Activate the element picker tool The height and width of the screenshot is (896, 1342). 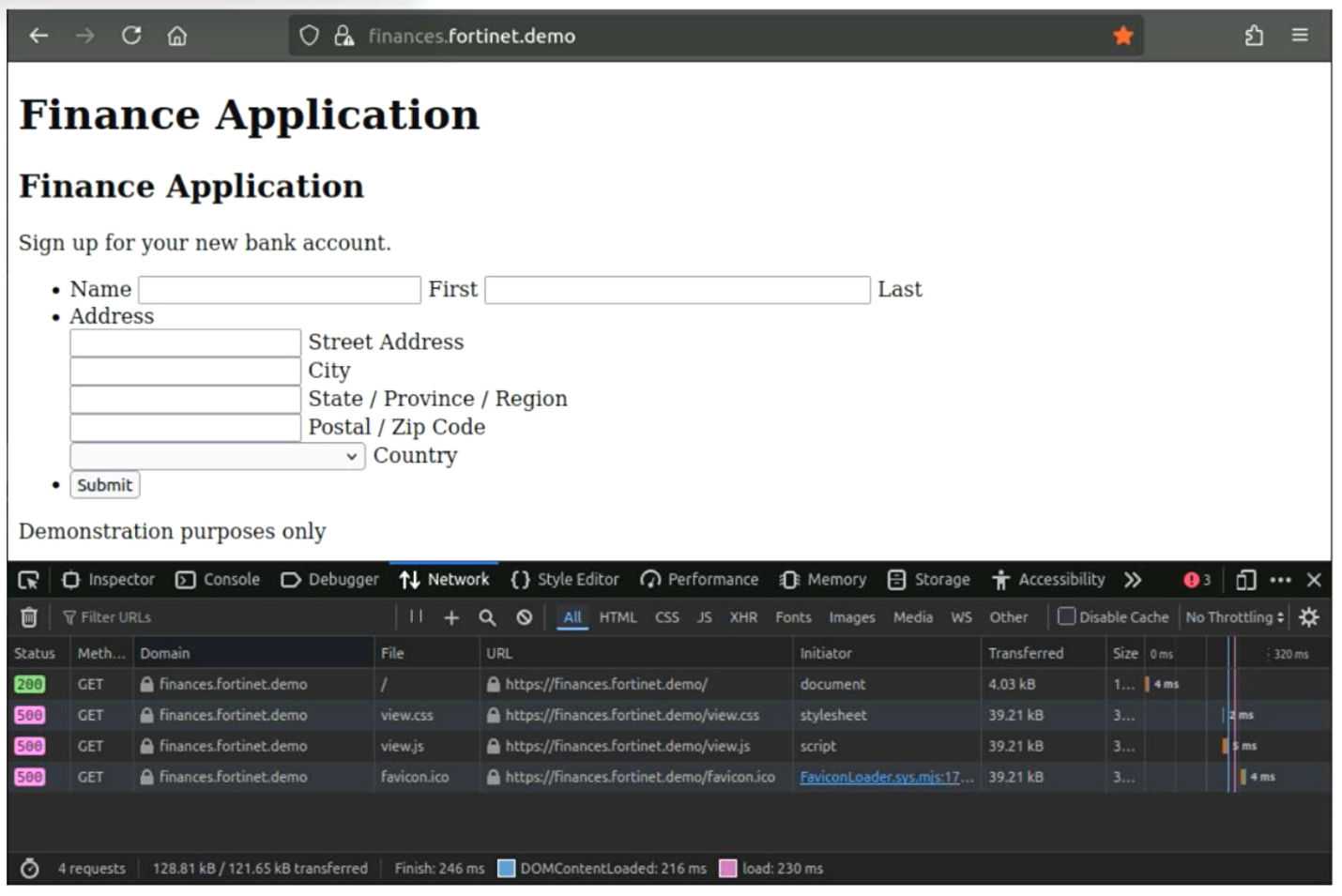pos(29,580)
